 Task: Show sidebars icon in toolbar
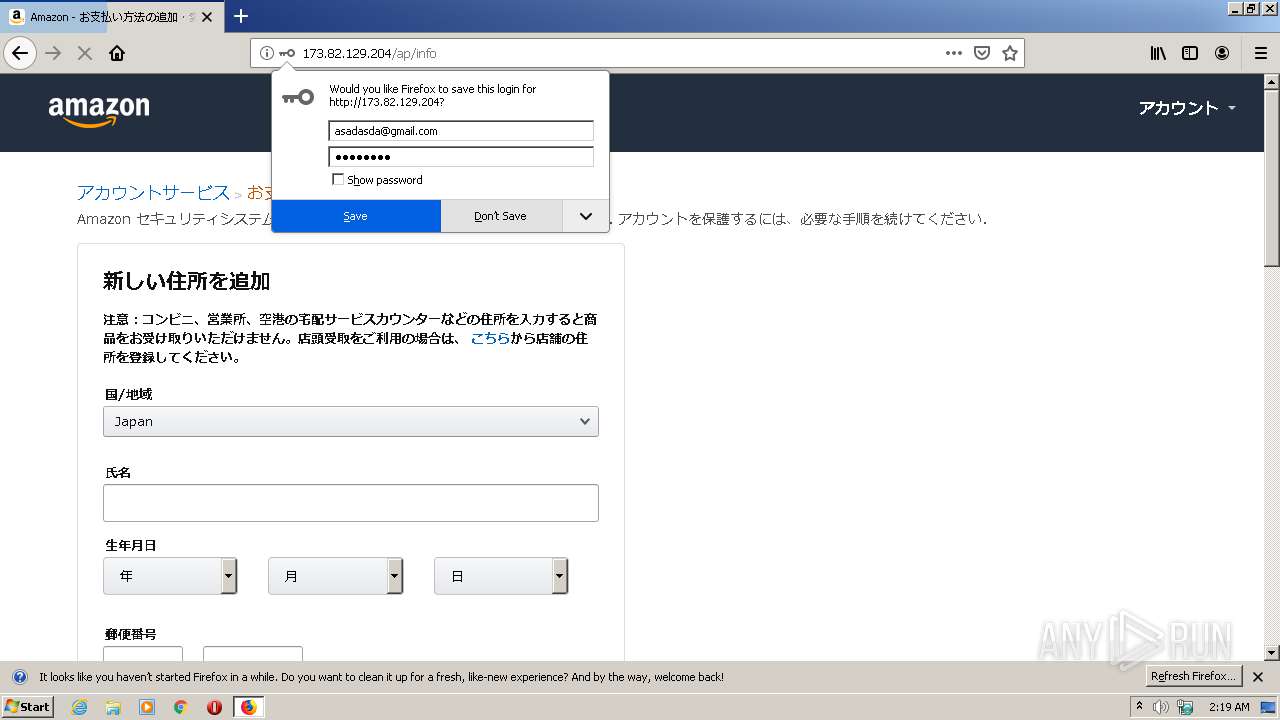click(x=1190, y=53)
